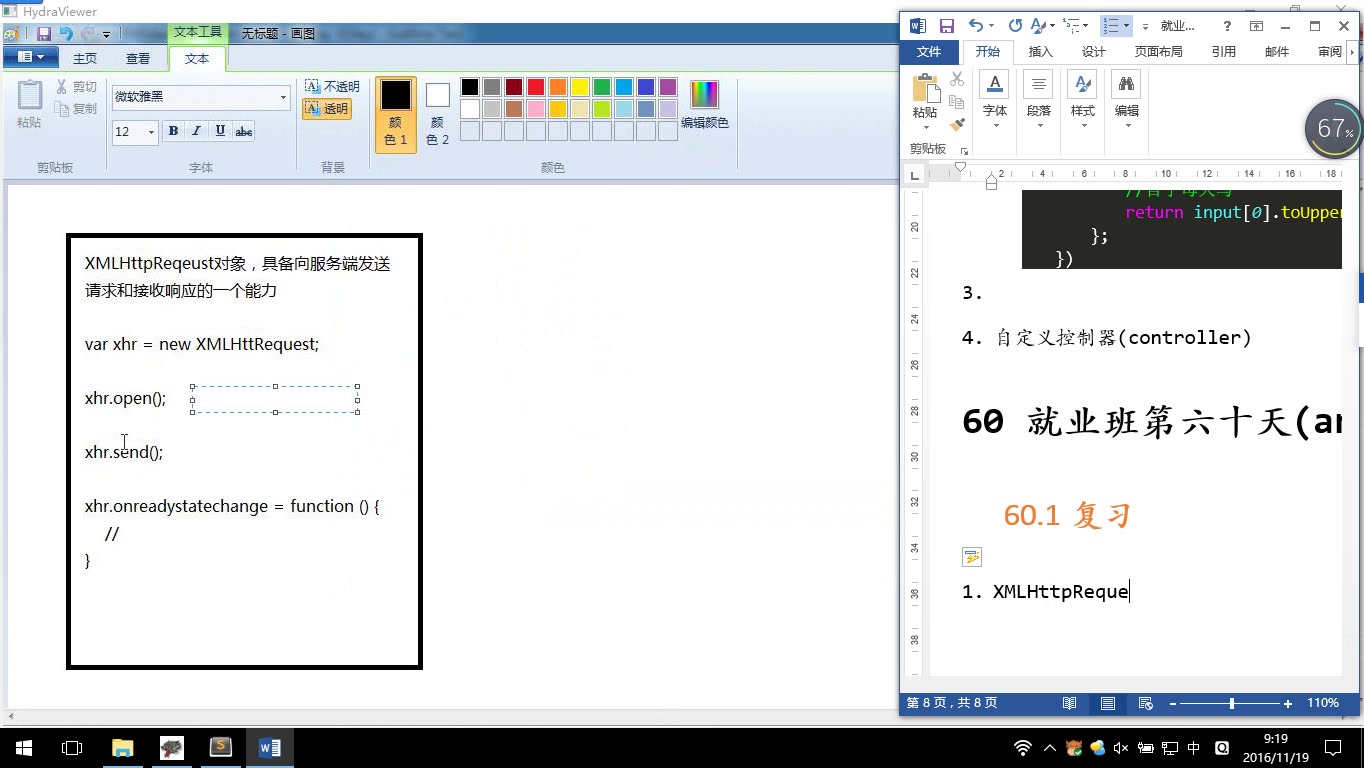Expand the Word Font (字体) group
The width and height of the screenshot is (1364, 768).
click(x=994, y=100)
